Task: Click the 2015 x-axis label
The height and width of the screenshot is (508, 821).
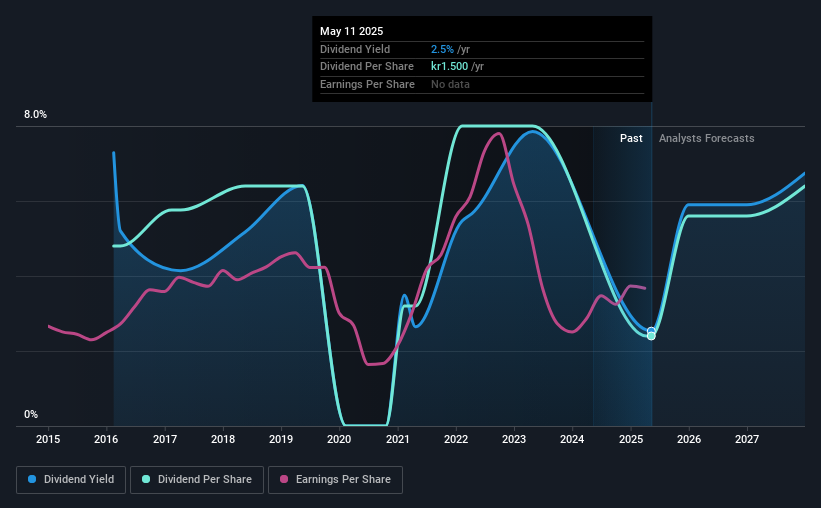Action: click(48, 439)
